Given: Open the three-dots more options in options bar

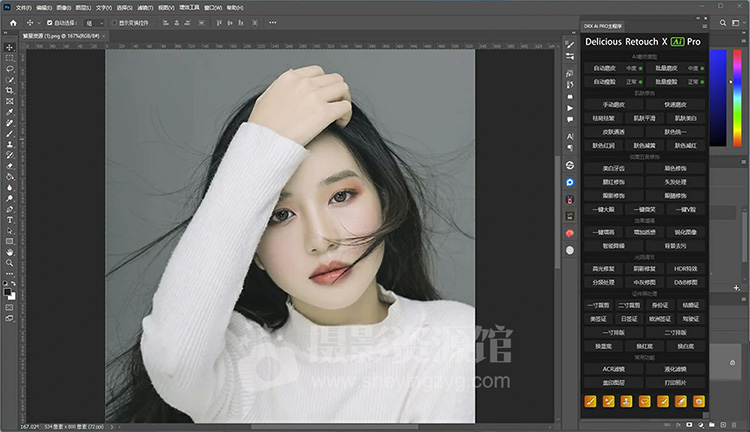Looking at the screenshot, I should click(x=269, y=21).
